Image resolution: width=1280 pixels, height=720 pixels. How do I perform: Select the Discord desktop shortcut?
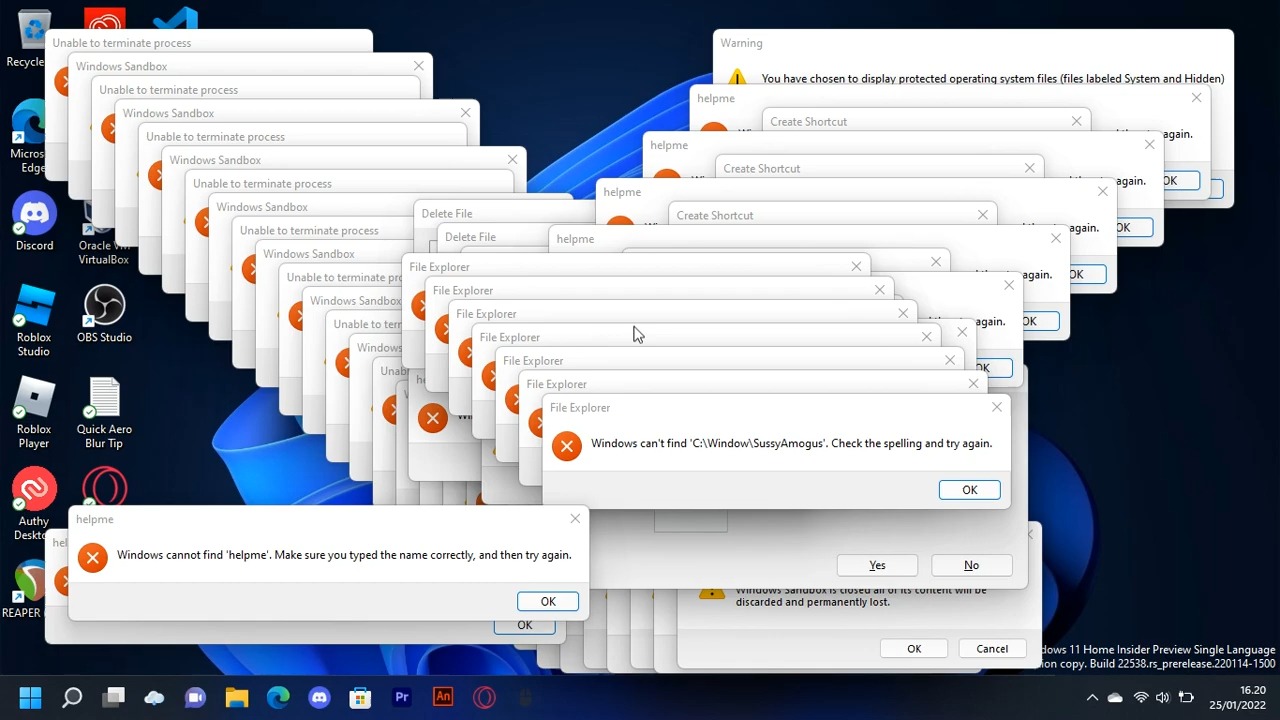[x=34, y=222]
